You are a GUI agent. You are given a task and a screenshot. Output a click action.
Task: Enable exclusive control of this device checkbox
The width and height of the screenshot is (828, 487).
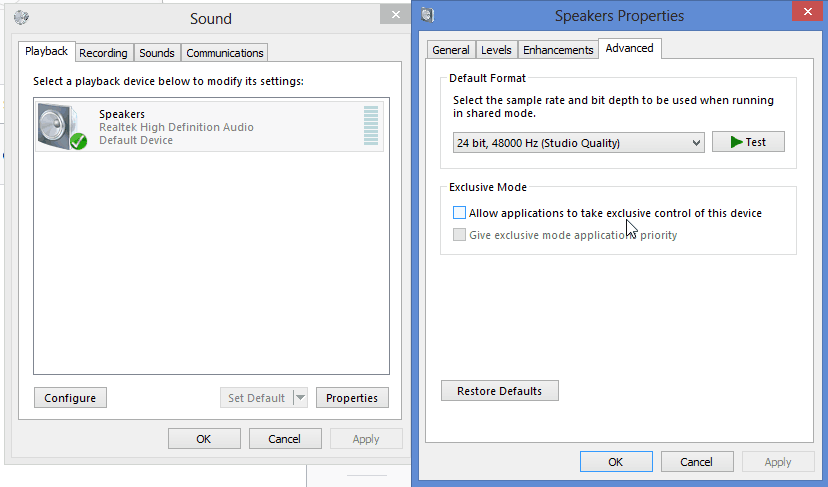[459, 213]
